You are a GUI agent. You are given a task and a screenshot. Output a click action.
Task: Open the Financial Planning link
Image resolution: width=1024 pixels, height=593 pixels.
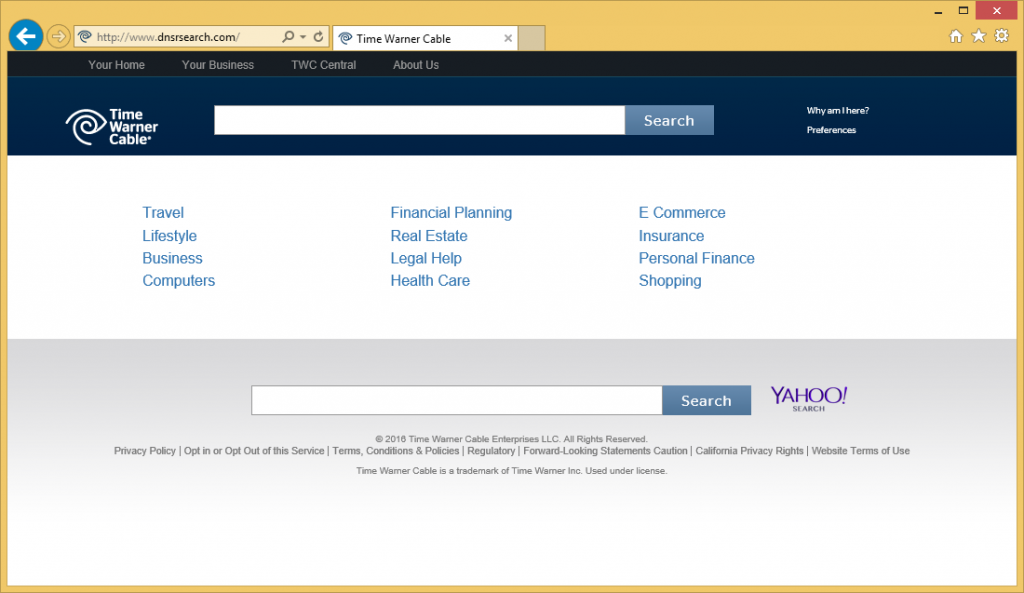pos(451,213)
